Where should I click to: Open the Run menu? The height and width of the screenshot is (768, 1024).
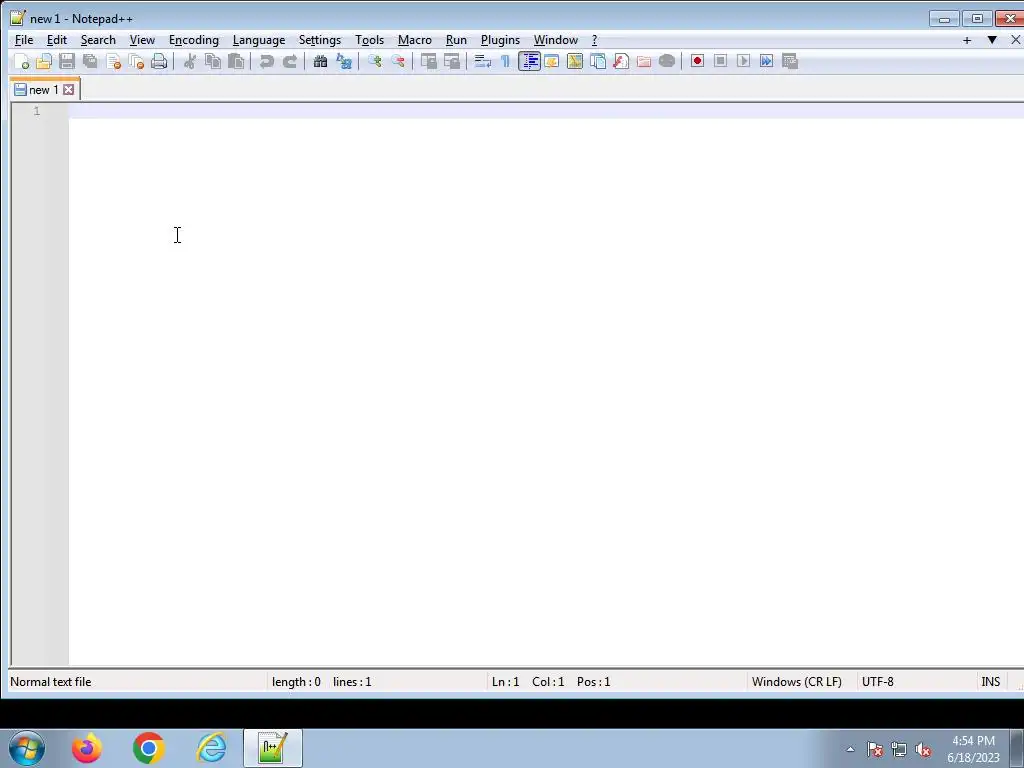point(456,40)
